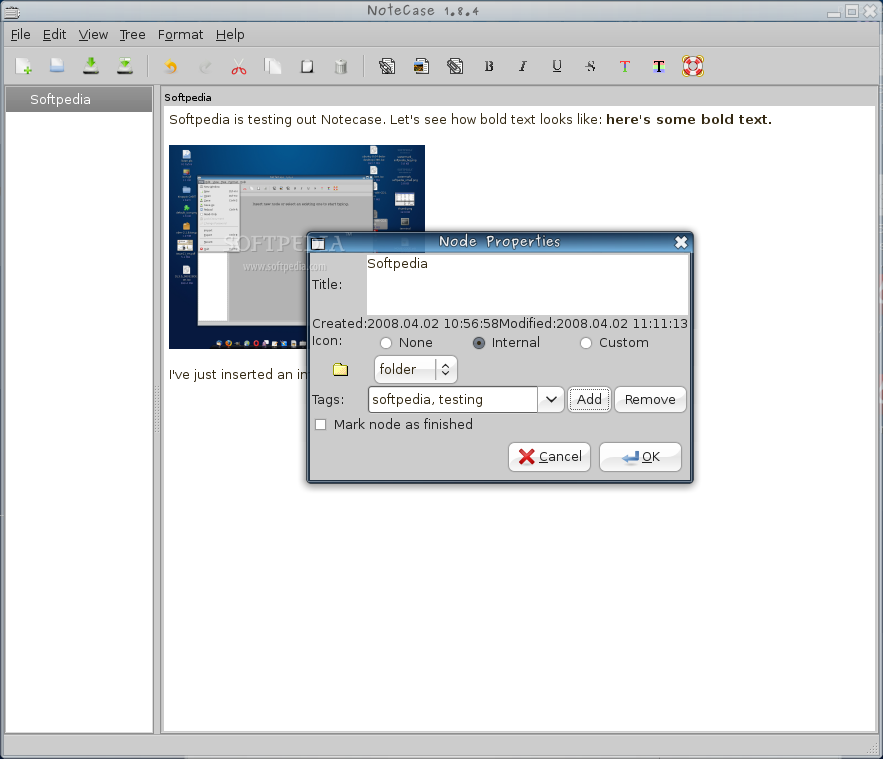Redo using the greyed arrow icon
Viewport: 883px width, 759px height.
tap(205, 66)
